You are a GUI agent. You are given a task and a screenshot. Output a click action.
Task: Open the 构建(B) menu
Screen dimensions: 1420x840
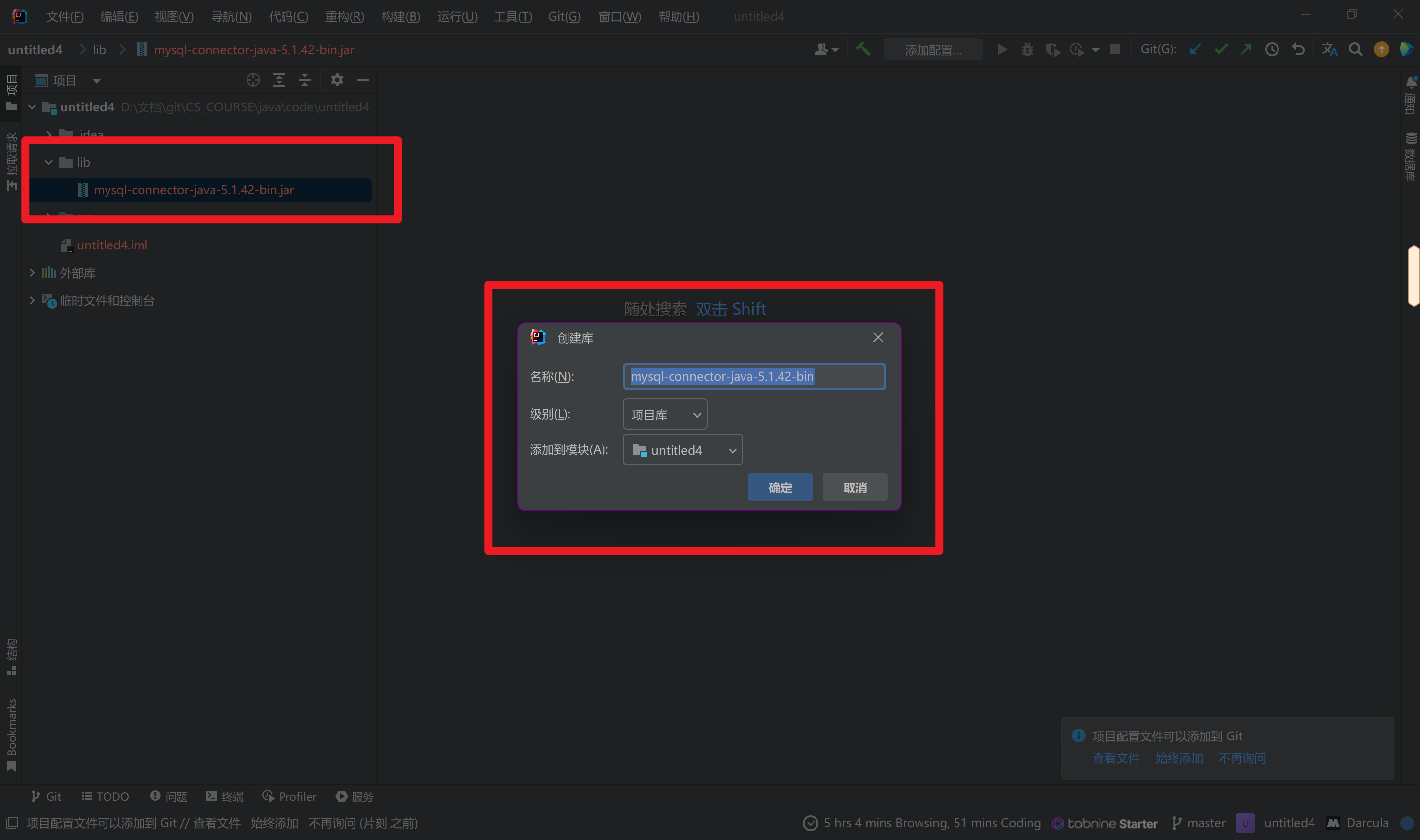tap(401, 16)
